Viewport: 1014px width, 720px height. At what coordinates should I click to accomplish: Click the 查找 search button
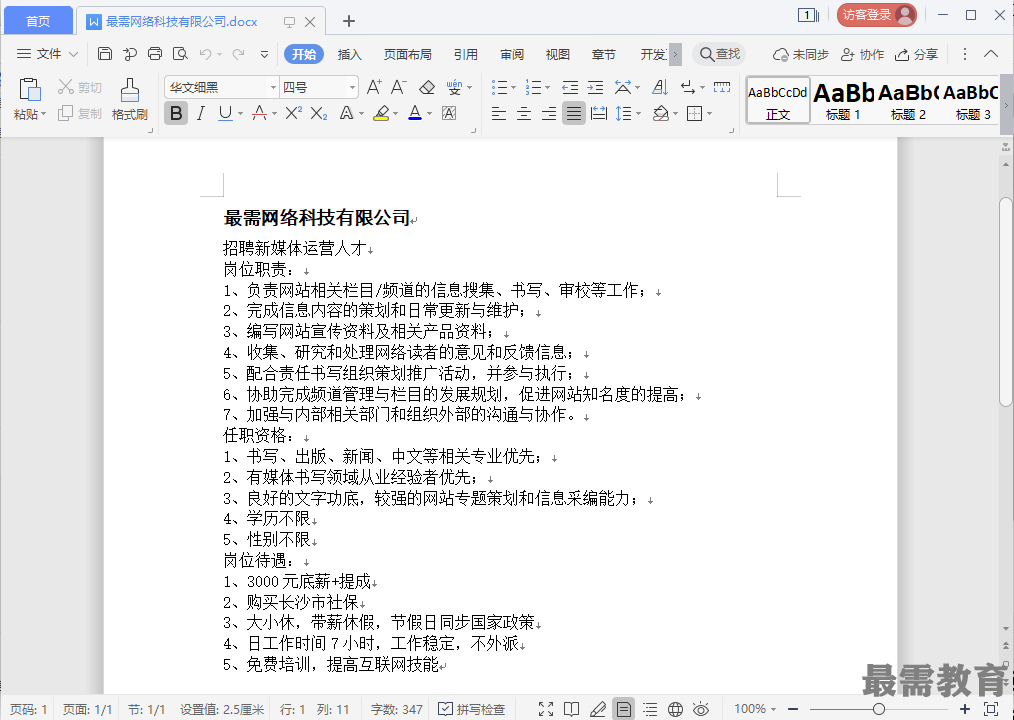point(719,54)
